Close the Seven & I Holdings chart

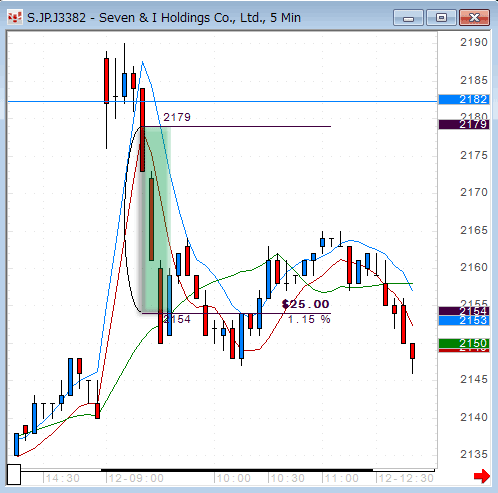pyautogui.click(x=474, y=18)
